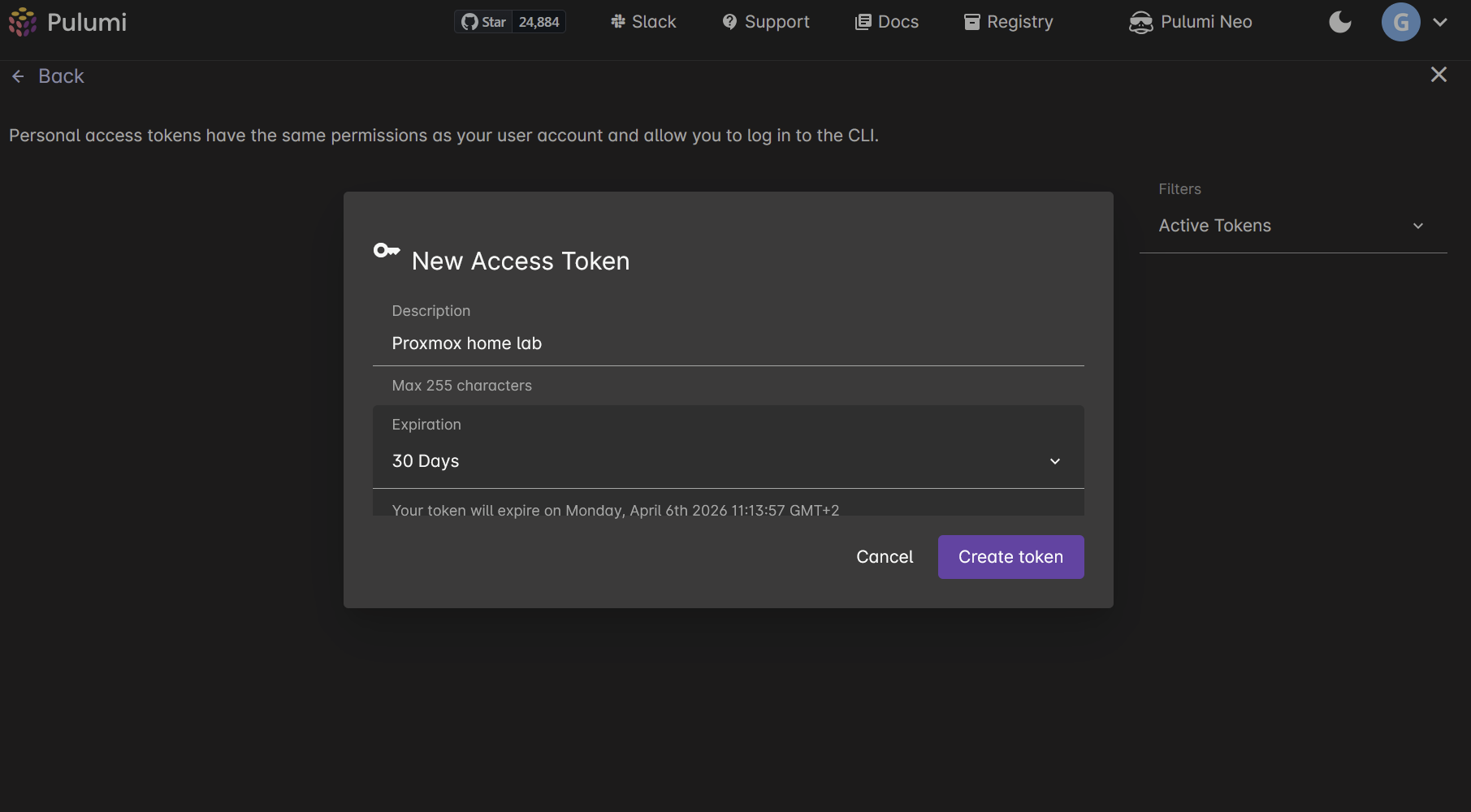
Task: Click the Pulumi logo icon
Action: [22, 22]
